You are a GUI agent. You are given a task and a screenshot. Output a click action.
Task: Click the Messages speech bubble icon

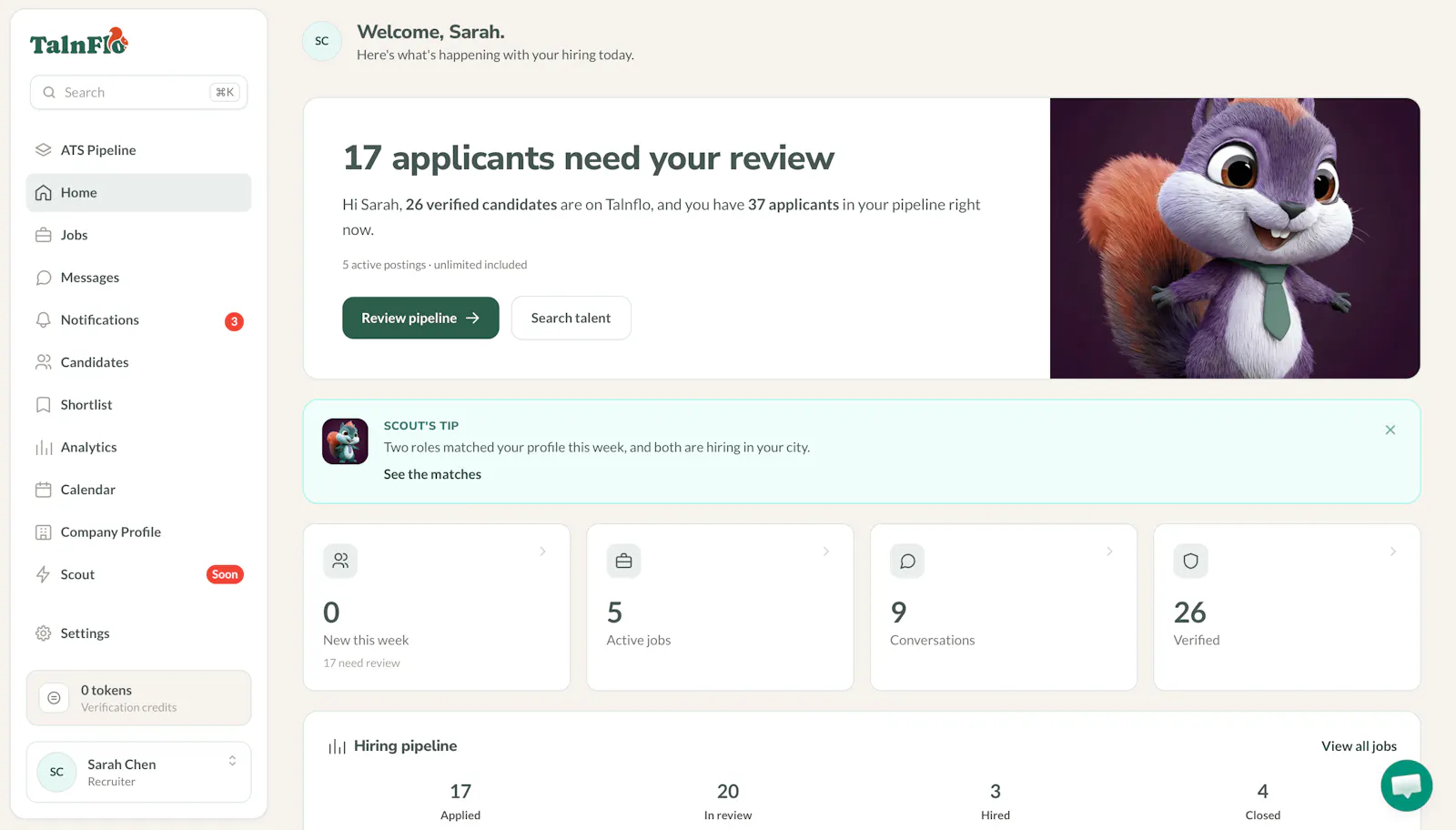pyautogui.click(x=43, y=278)
